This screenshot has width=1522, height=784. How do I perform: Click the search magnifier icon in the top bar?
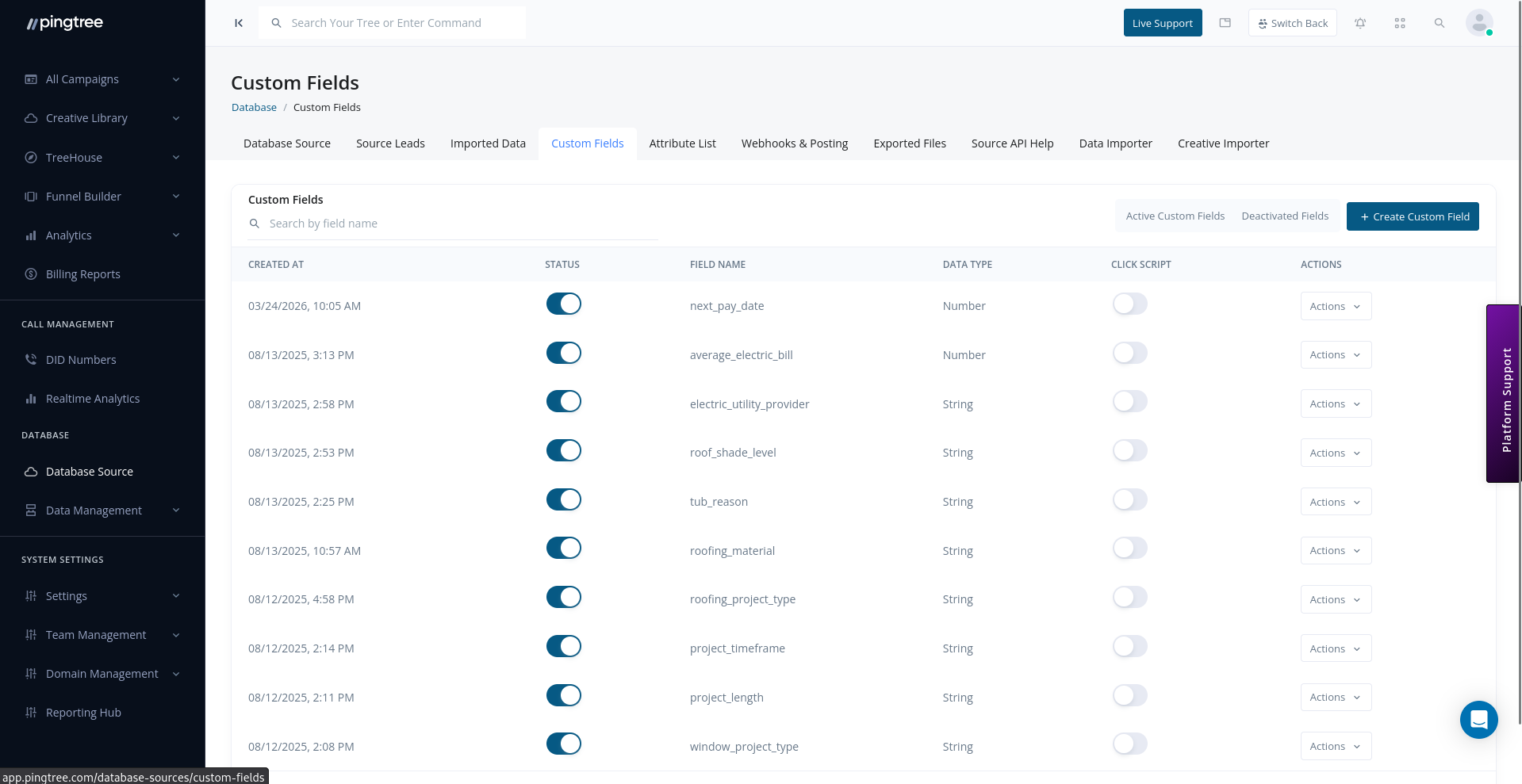1439,23
